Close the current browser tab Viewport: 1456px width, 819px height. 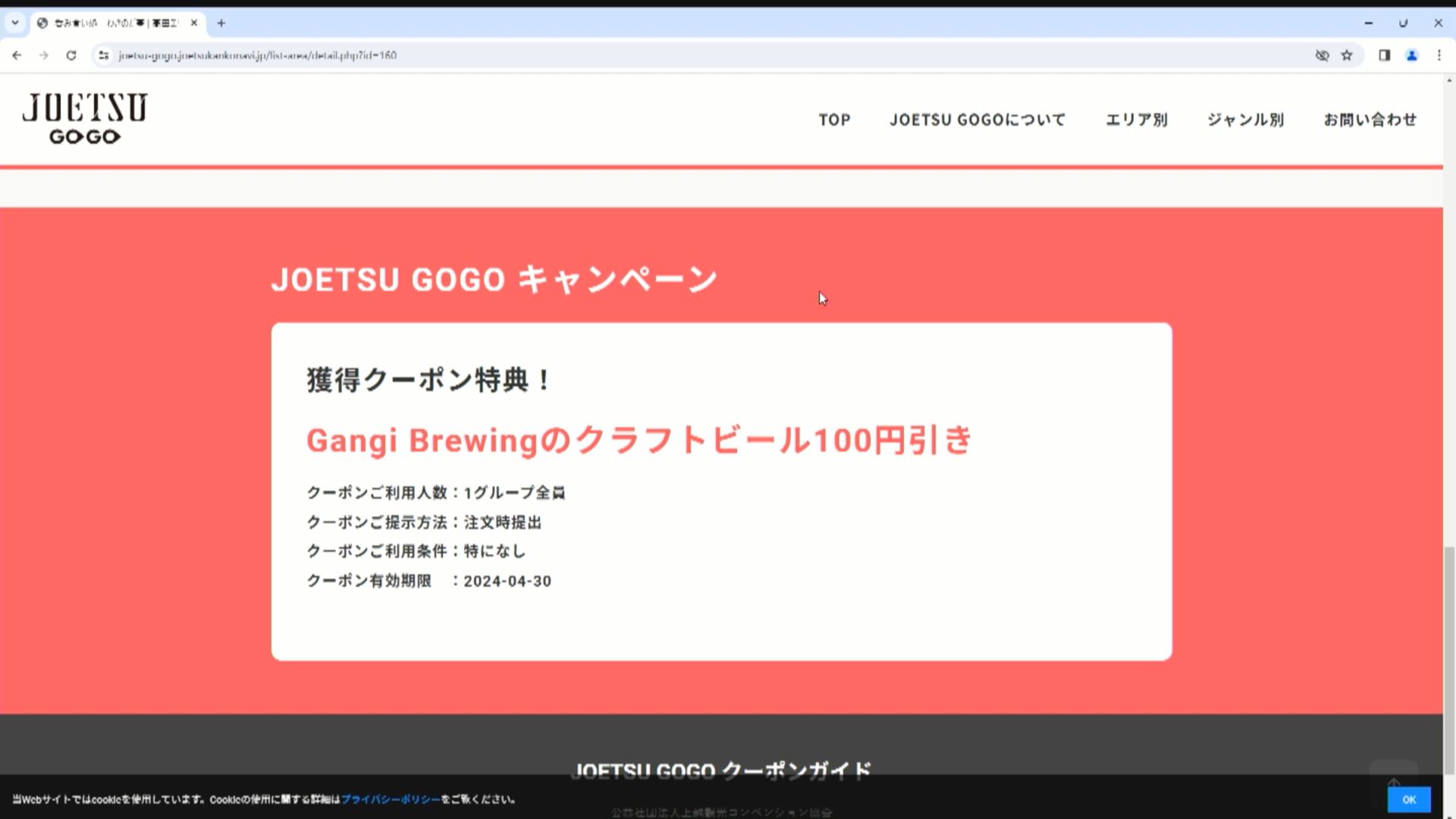click(x=194, y=23)
